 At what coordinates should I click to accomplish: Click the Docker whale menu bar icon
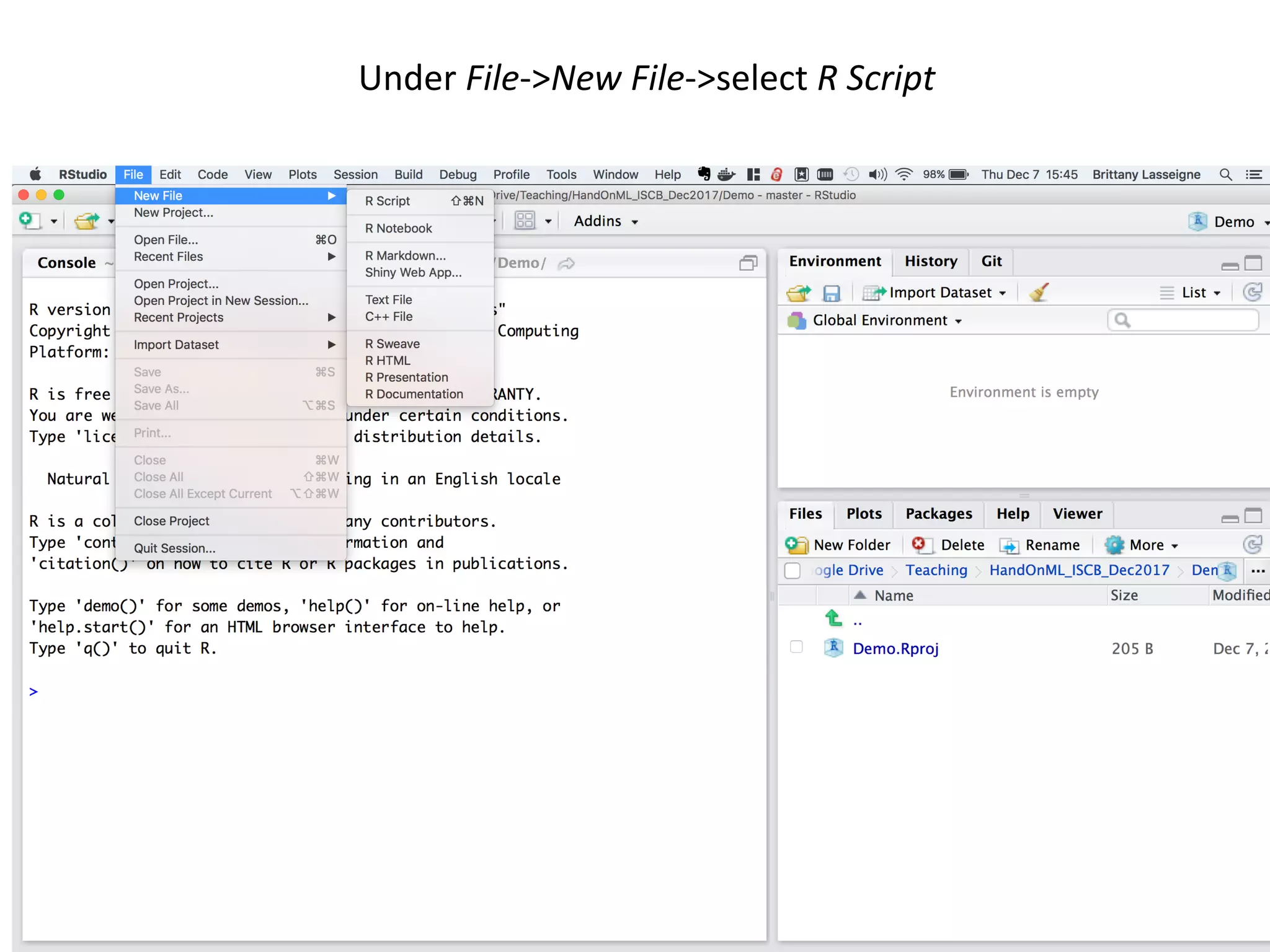click(726, 175)
